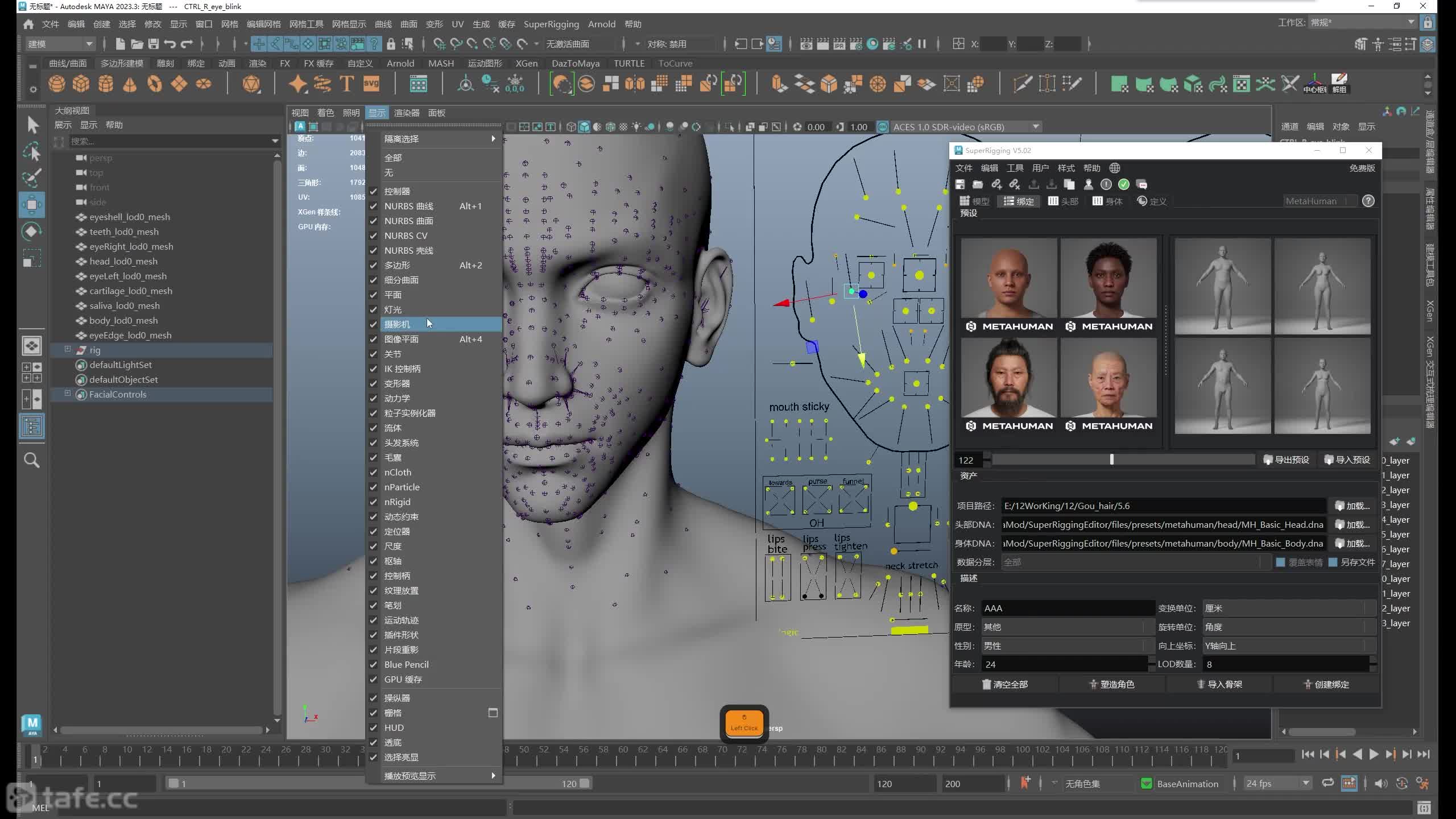Click the 导入骨架 button

[1219, 684]
